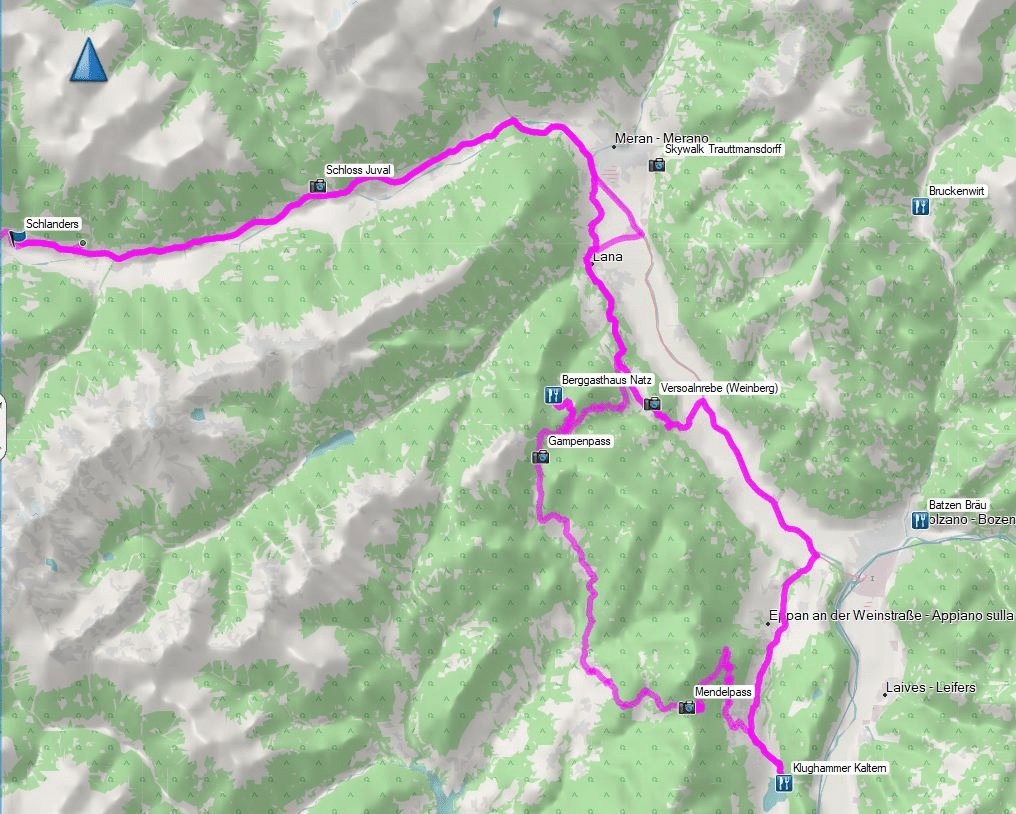Click the Schloss Juval waypoint label
The image size is (1016, 814).
pos(358,170)
